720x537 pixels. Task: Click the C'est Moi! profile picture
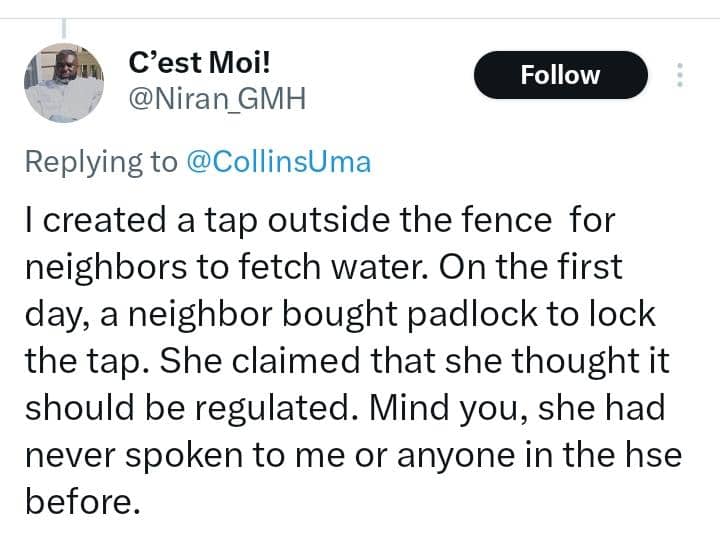tap(64, 83)
